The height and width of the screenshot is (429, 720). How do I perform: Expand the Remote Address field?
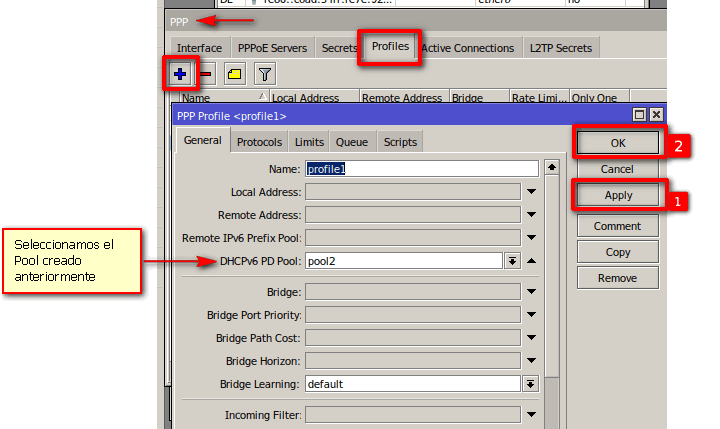(532, 215)
